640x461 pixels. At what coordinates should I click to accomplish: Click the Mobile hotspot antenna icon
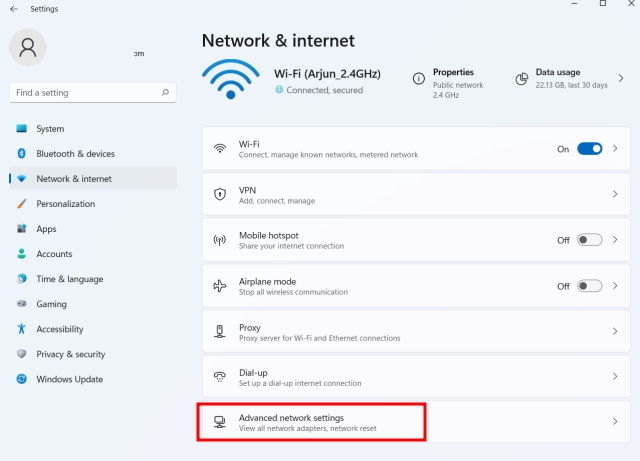click(x=220, y=240)
